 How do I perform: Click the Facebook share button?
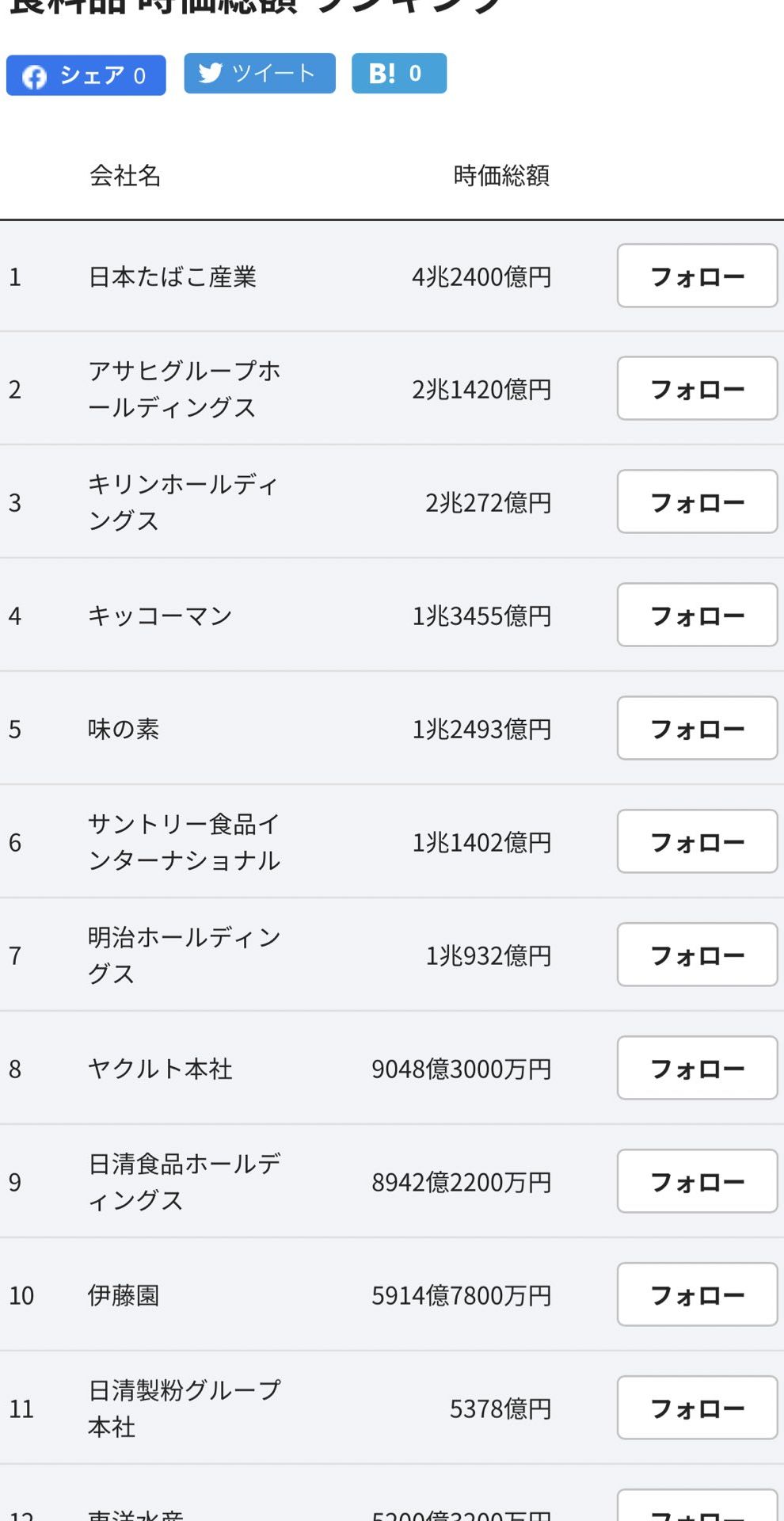point(86,75)
